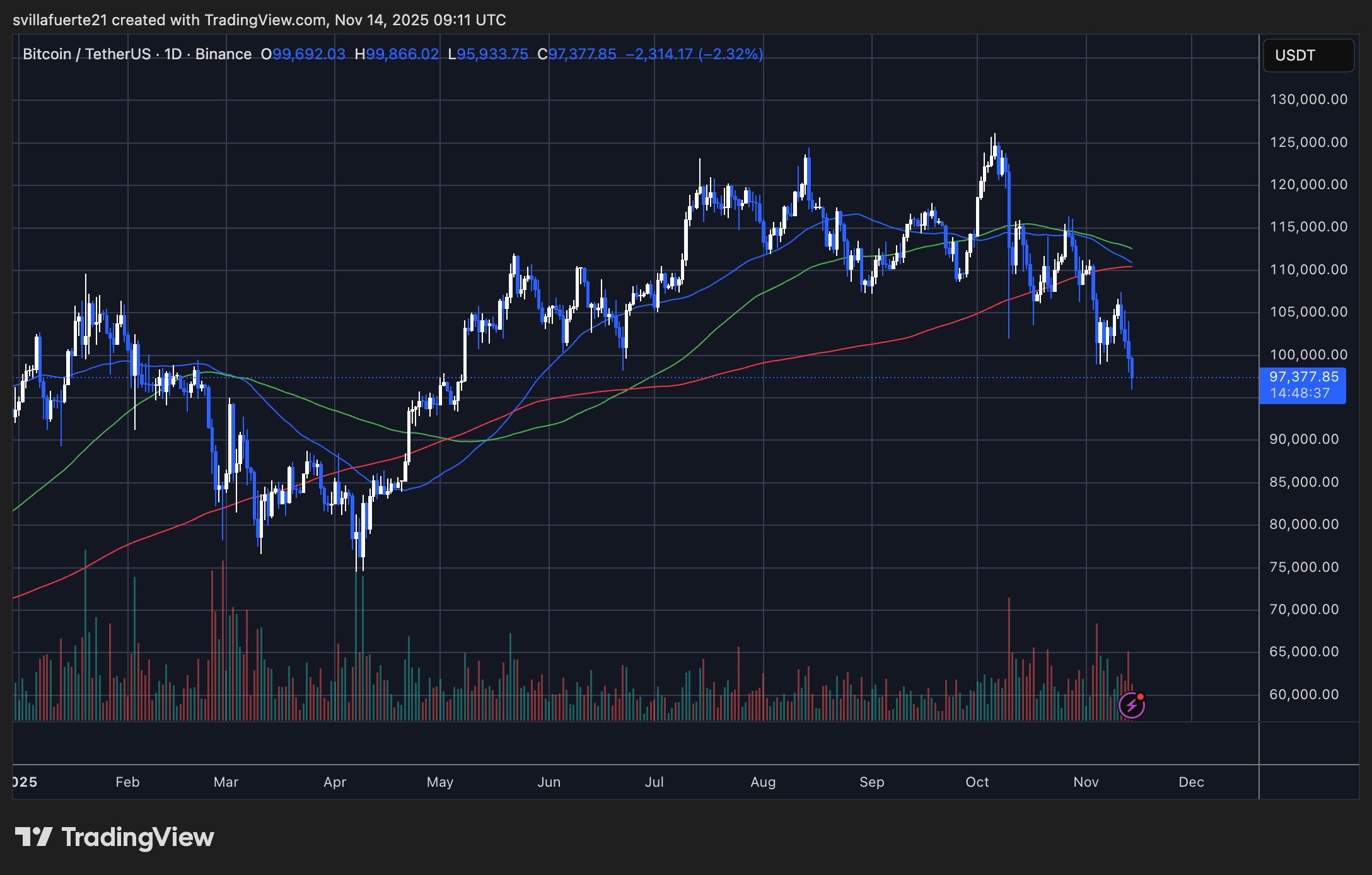Click the svillafuerte21 watermark text
This screenshot has height=875, width=1372.
tap(60, 20)
